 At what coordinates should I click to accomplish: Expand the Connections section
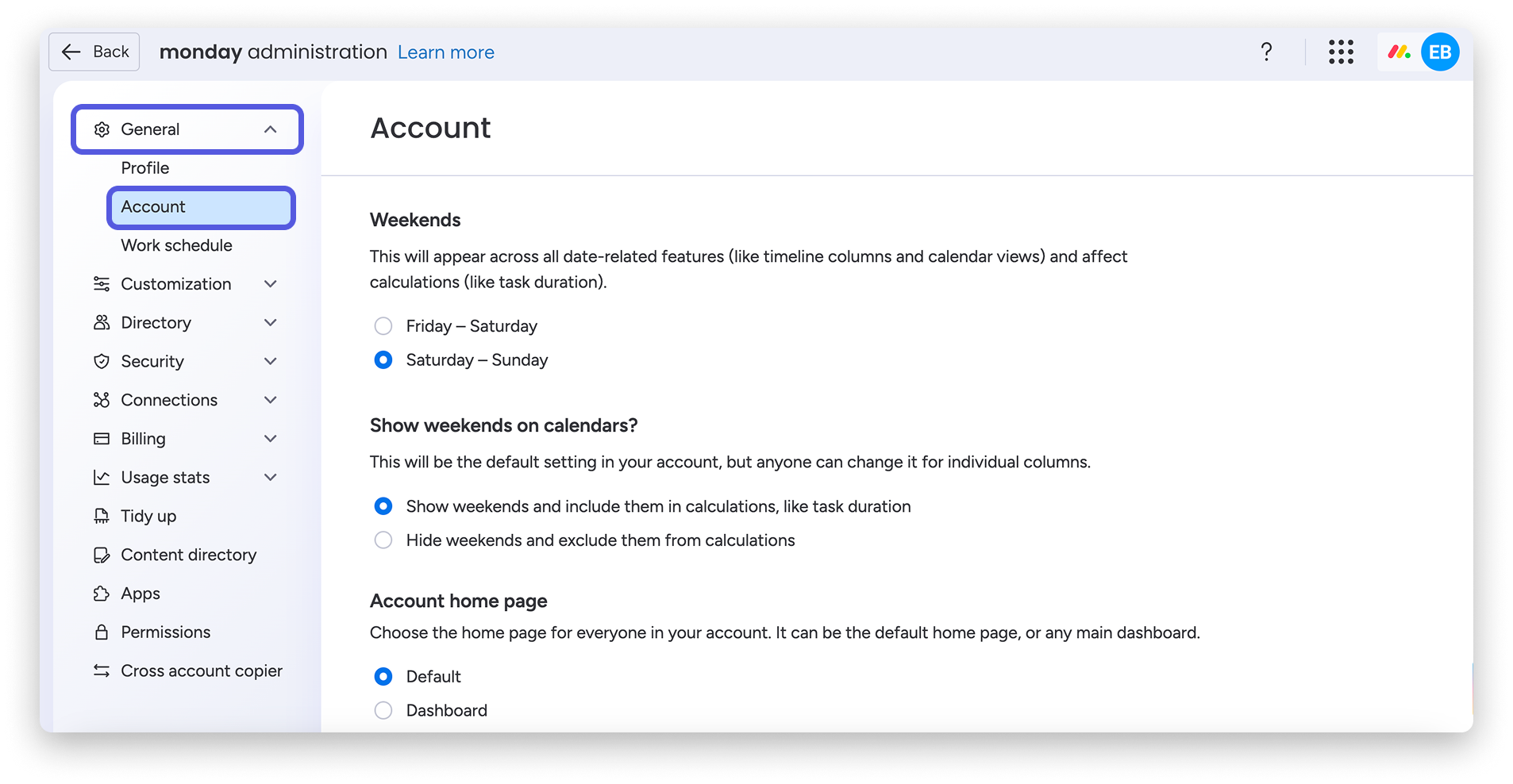click(x=271, y=399)
